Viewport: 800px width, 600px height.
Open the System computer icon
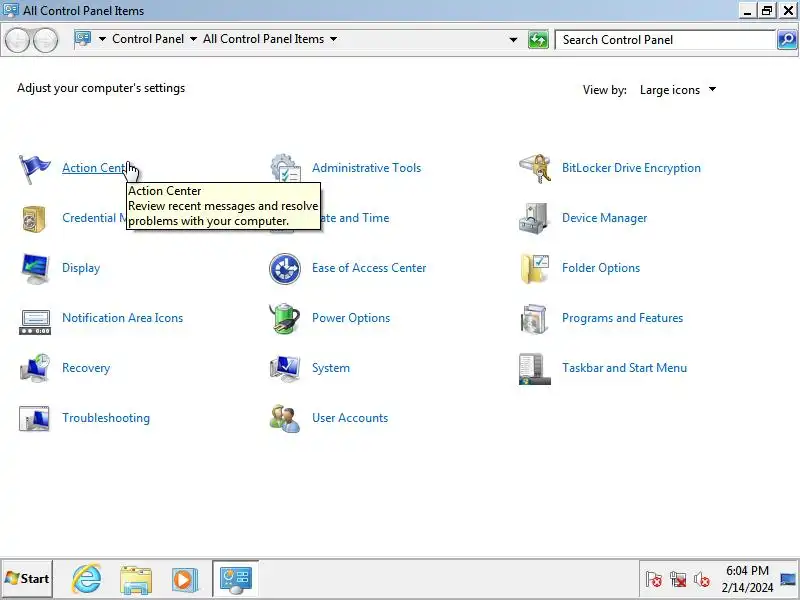[285, 368]
